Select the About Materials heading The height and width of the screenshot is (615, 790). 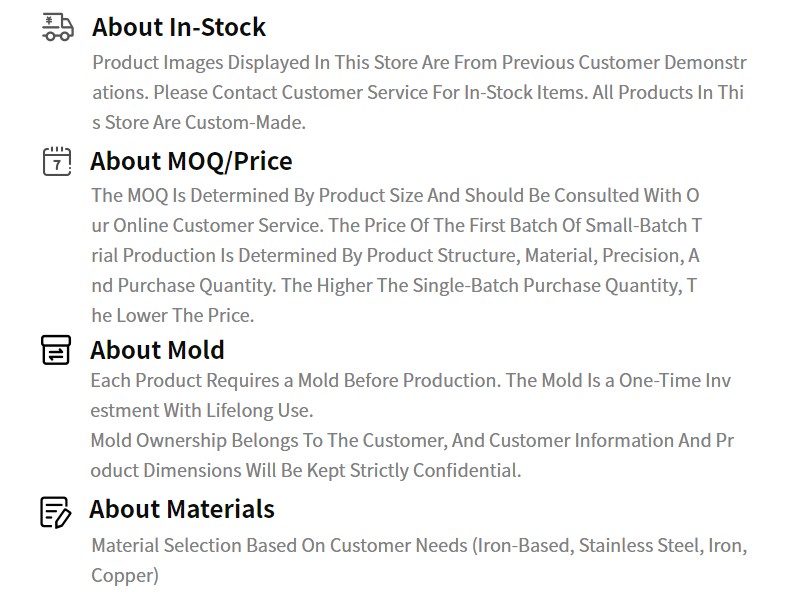click(x=182, y=509)
